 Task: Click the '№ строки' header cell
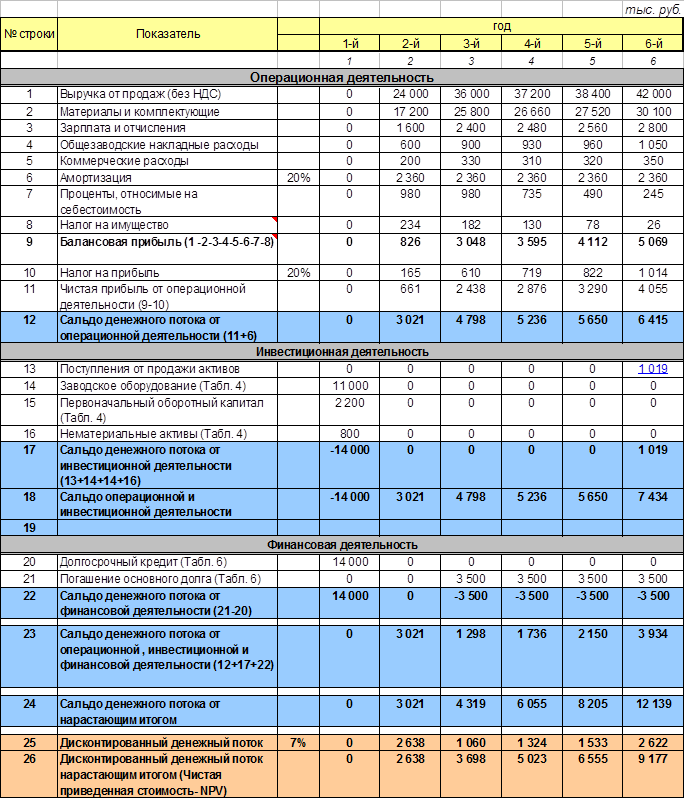29,34
